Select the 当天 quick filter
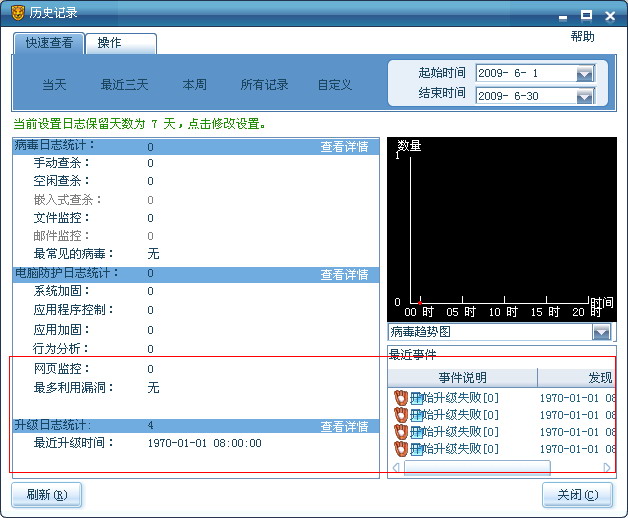The width and height of the screenshot is (628, 518). point(54,85)
